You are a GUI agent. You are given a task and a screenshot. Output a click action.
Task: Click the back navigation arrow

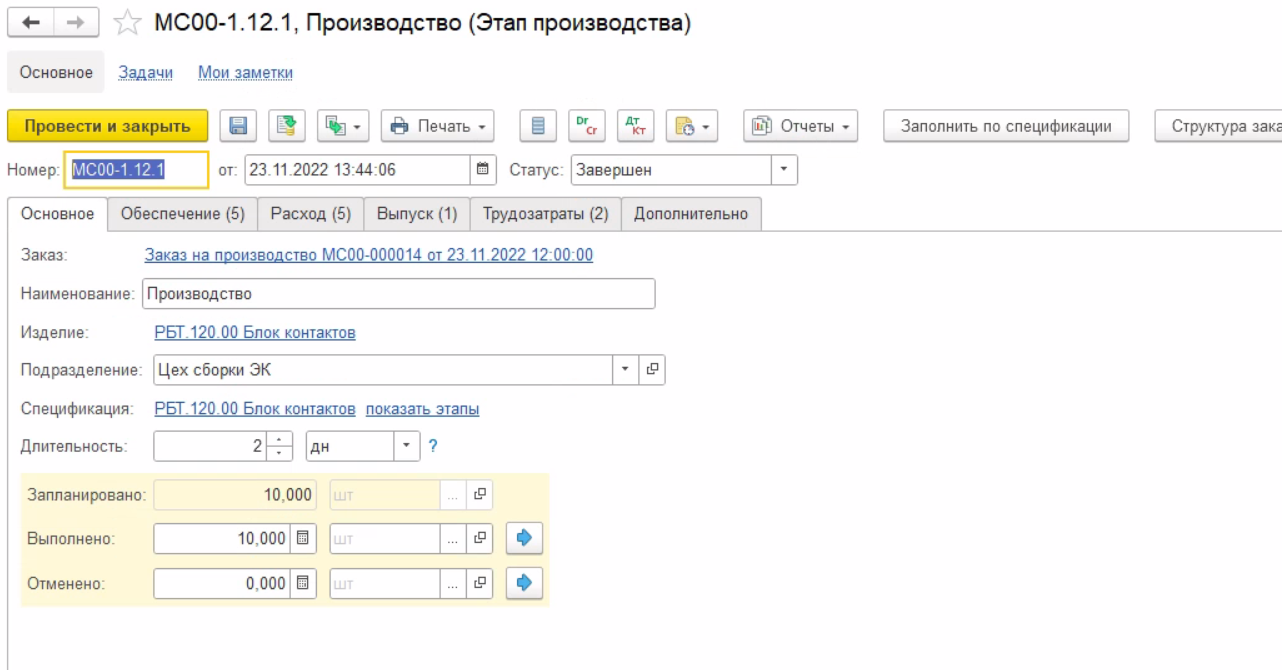click(x=33, y=23)
